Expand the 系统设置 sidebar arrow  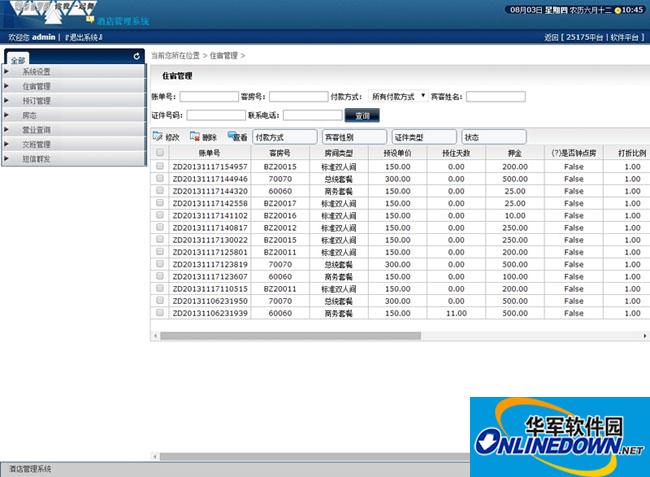click(6, 71)
